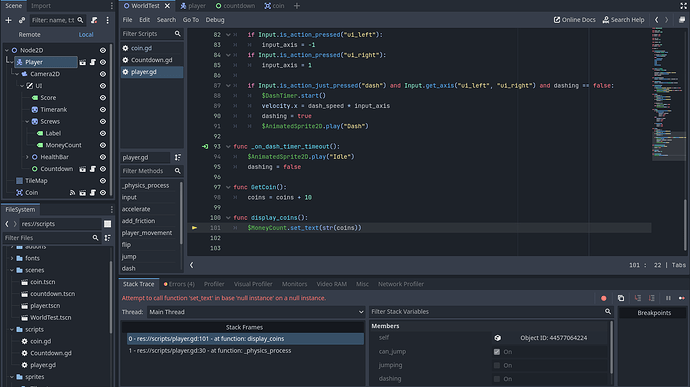Click the red skip breakpoints icon

(604, 298)
